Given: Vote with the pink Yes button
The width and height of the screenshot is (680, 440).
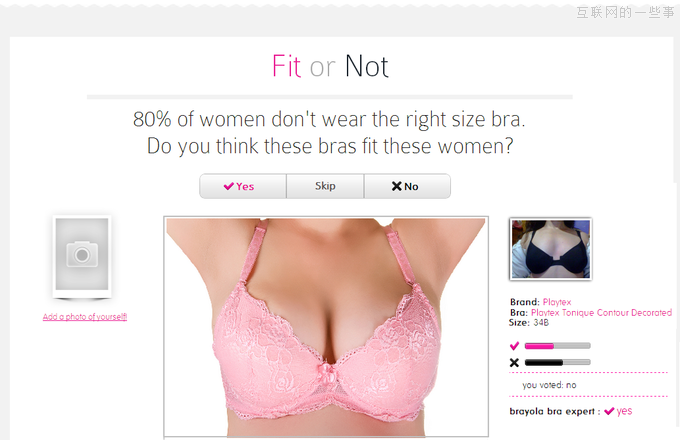Looking at the screenshot, I should click(243, 186).
